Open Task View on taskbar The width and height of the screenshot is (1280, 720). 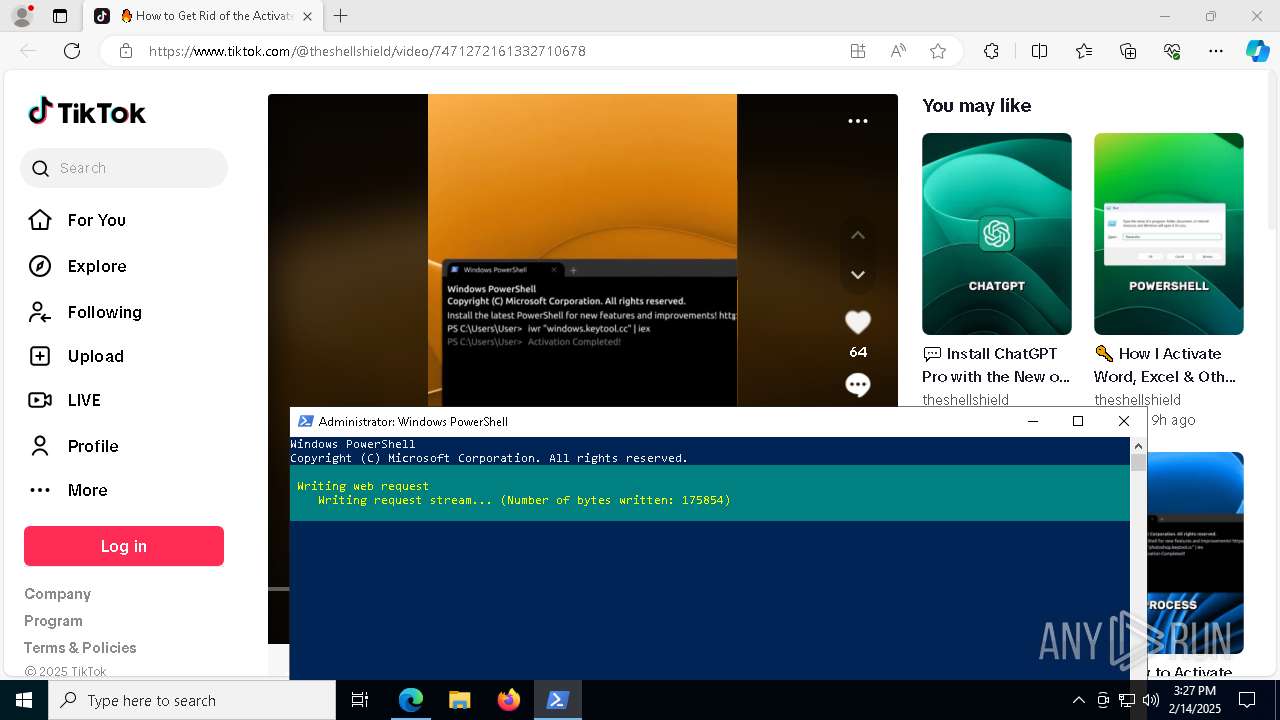pos(360,700)
